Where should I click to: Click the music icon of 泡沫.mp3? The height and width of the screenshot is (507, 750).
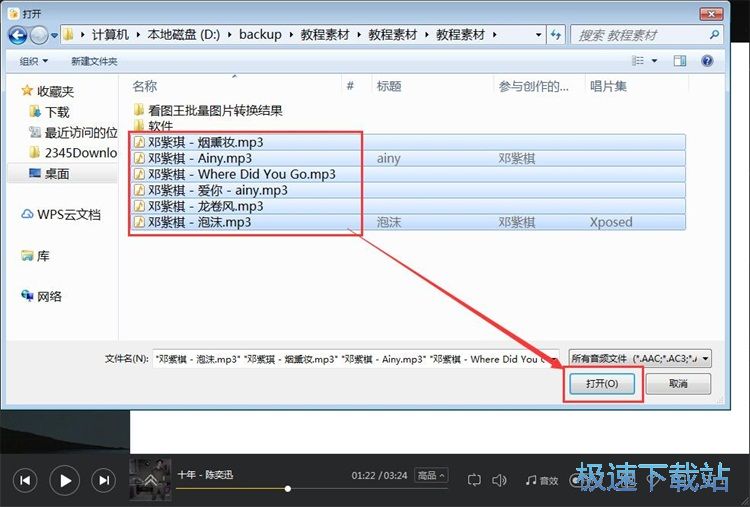pyautogui.click(x=139, y=222)
